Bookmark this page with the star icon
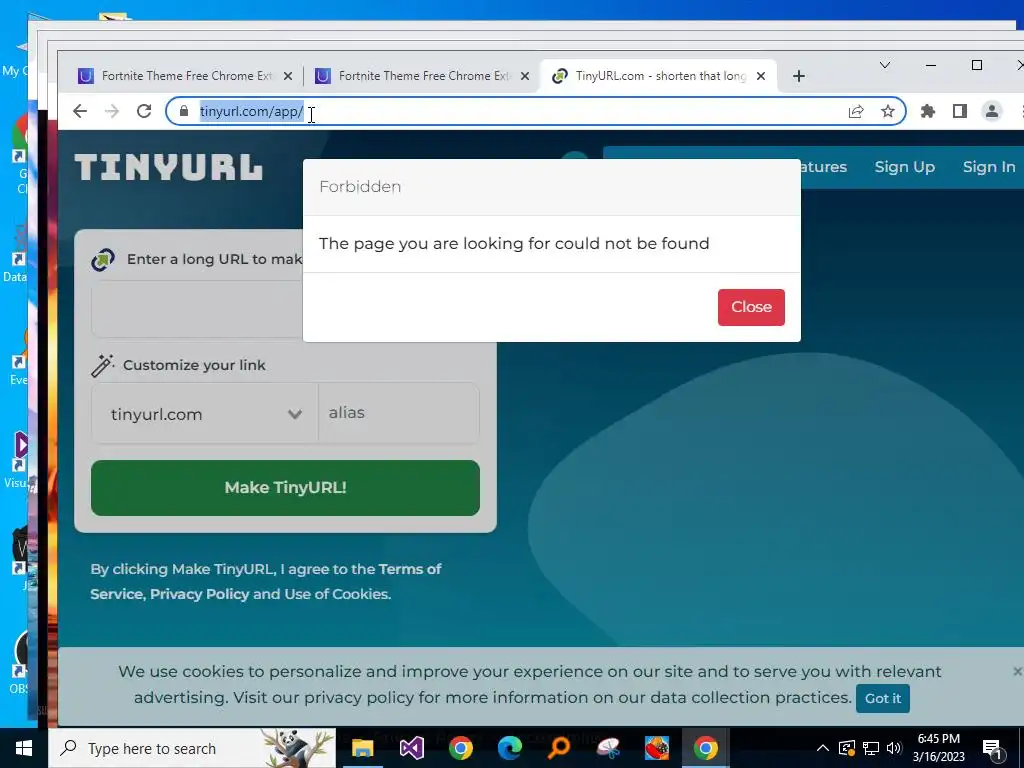Viewport: 1024px width, 768px height. pyautogui.click(x=888, y=111)
